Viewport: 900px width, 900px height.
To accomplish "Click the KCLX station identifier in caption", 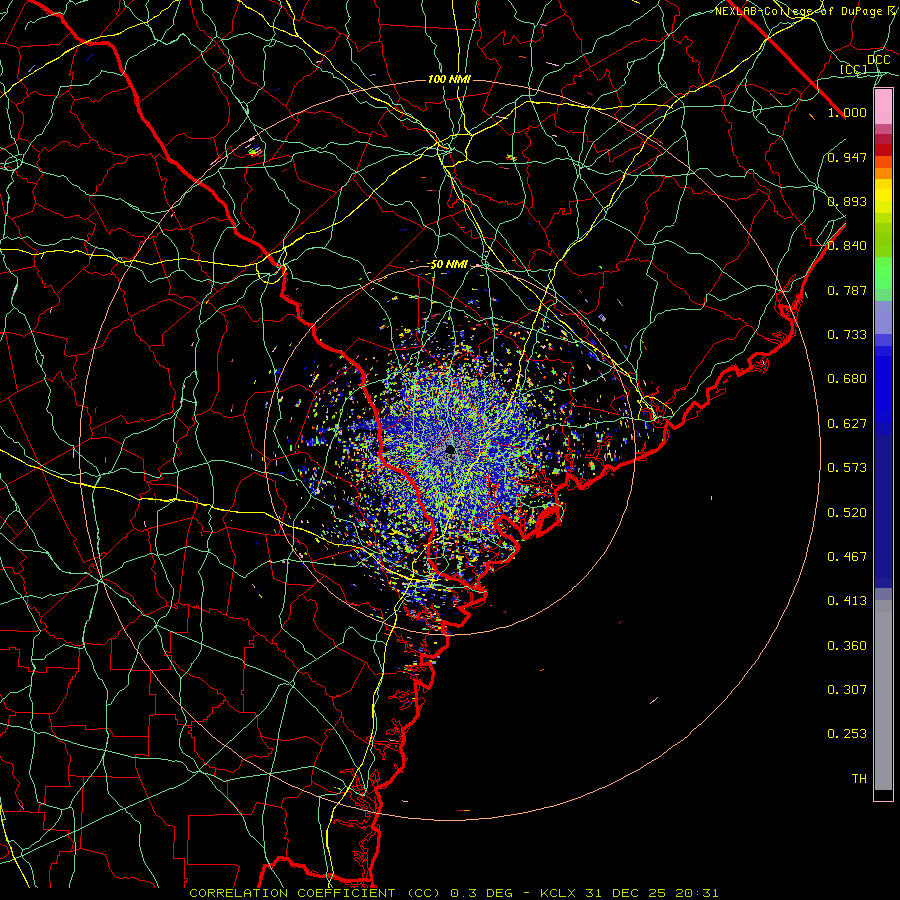I will [x=558, y=893].
